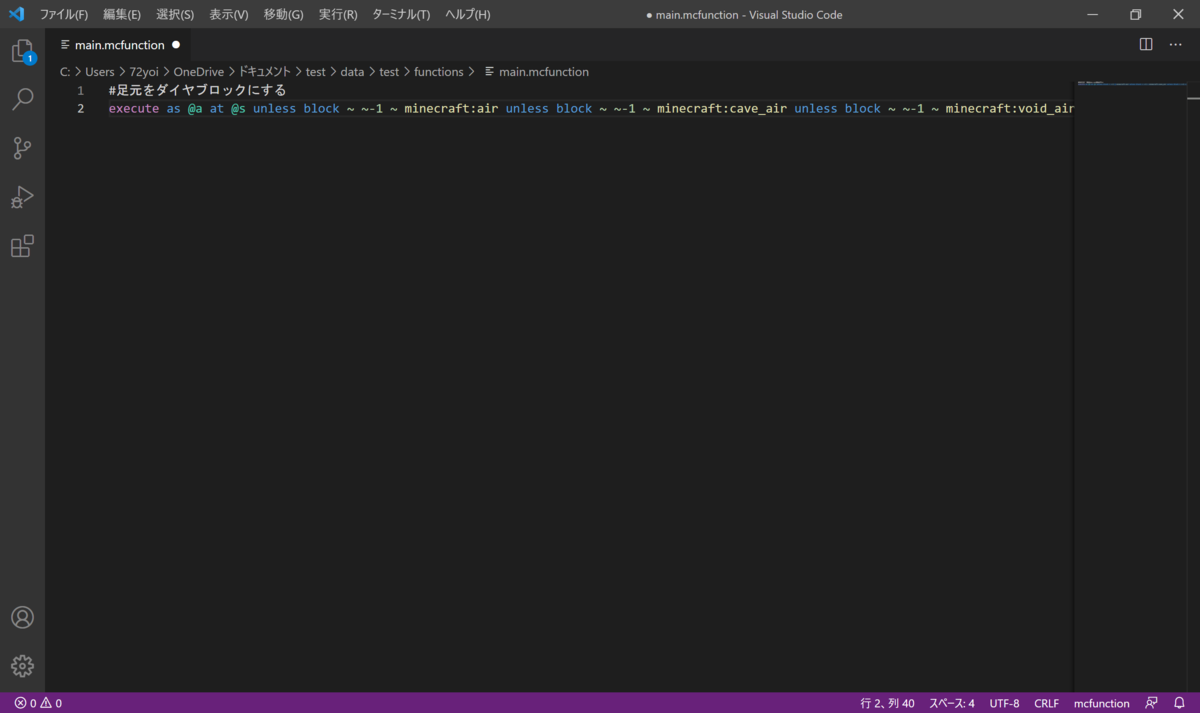Expand the C: breadcrumb segment
Screen dimensions: 1200x713
point(65,72)
